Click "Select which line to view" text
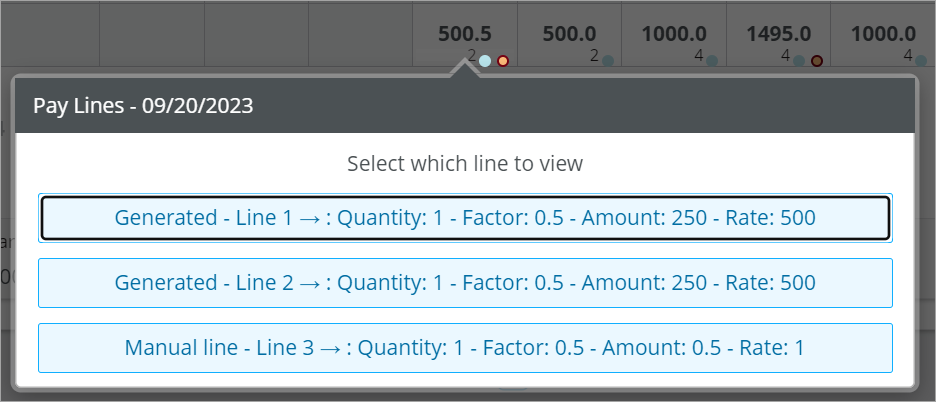The width and height of the screenshot is (936, 402). 465,164
